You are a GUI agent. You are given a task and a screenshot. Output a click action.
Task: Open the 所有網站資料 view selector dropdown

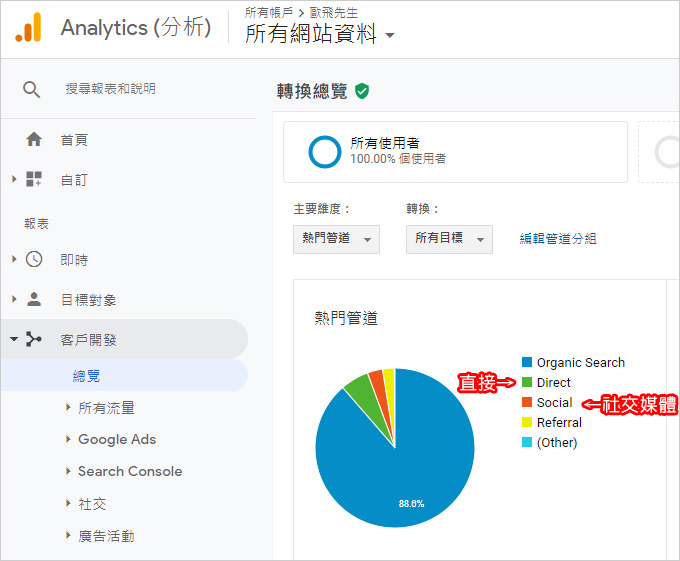[x=320, y=34]
